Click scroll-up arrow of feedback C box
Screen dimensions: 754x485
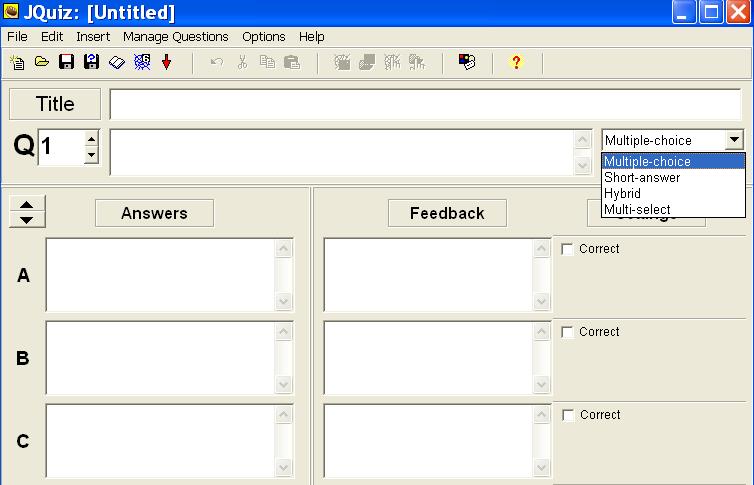541,415
